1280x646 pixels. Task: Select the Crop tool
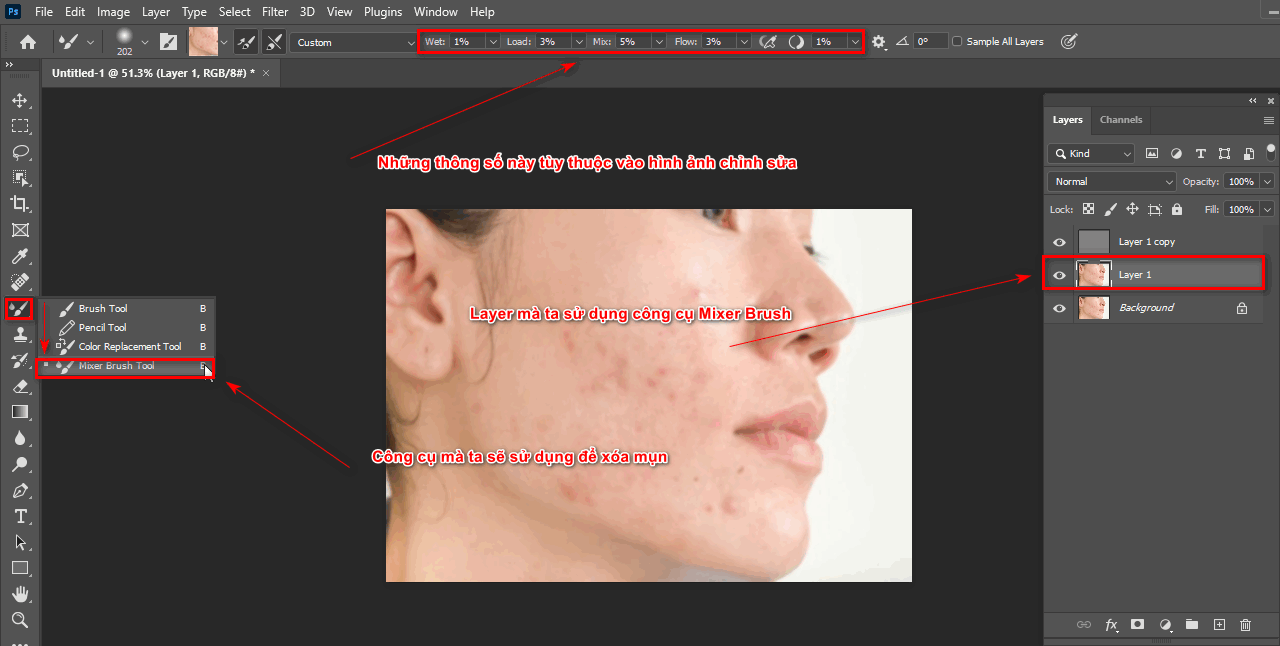20,204
